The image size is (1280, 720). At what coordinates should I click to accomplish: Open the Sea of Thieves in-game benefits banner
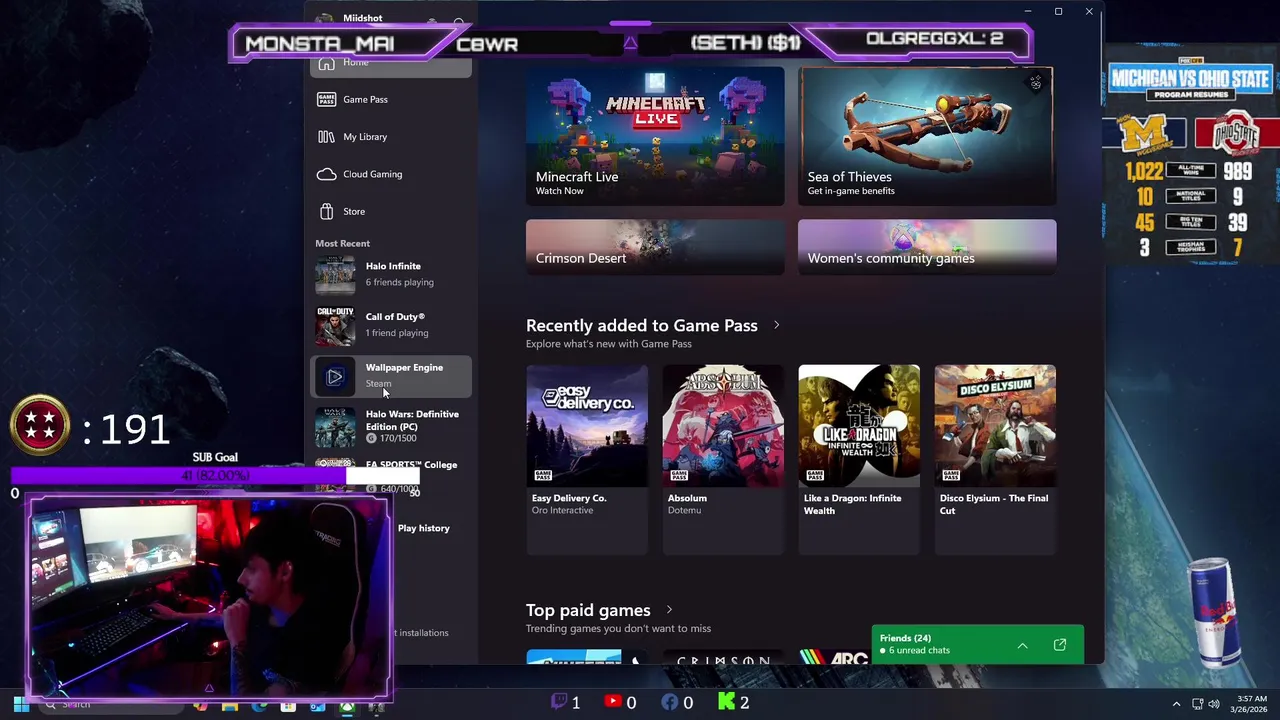927,136
